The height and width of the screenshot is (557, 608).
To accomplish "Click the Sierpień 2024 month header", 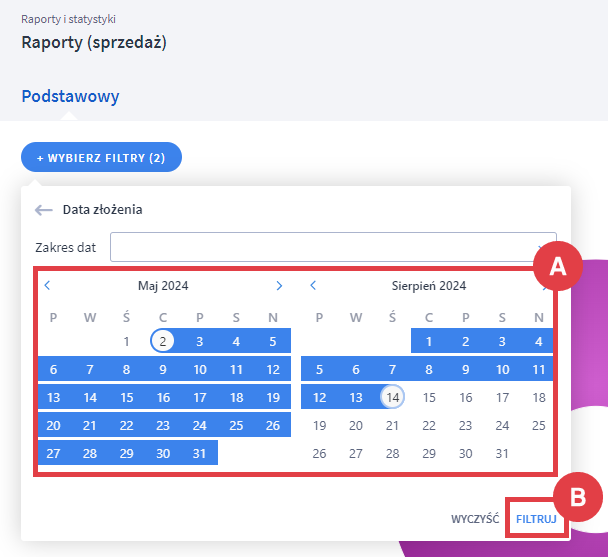I will click(x=429, y=285).
